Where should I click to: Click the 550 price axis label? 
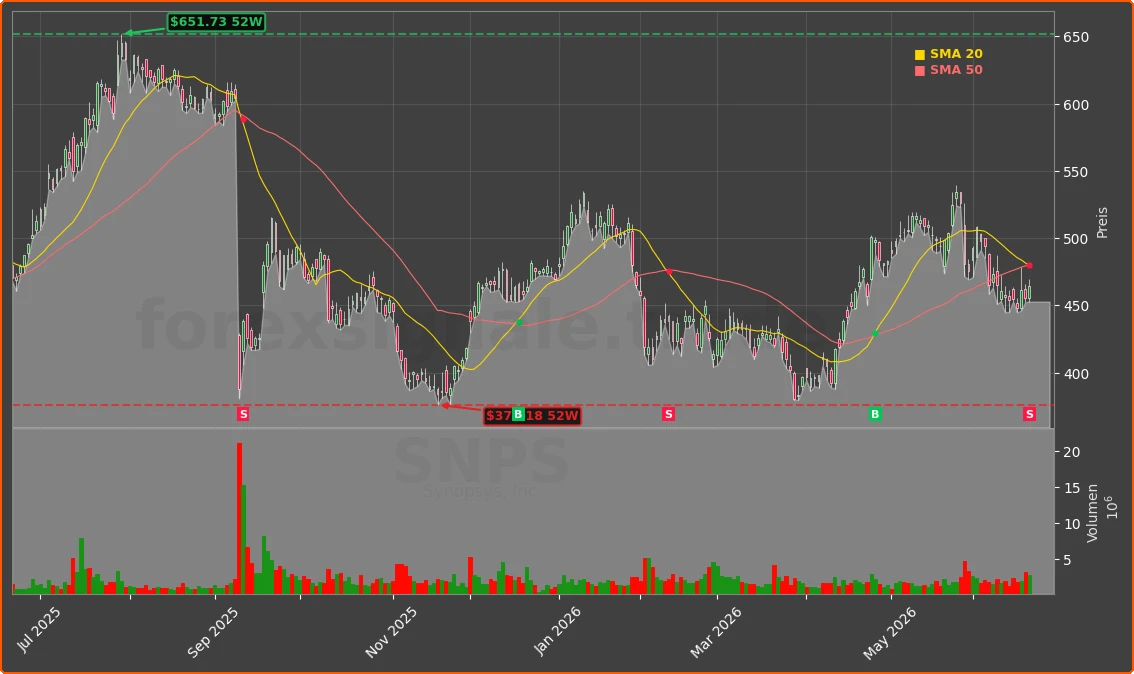pos(1076,172)
